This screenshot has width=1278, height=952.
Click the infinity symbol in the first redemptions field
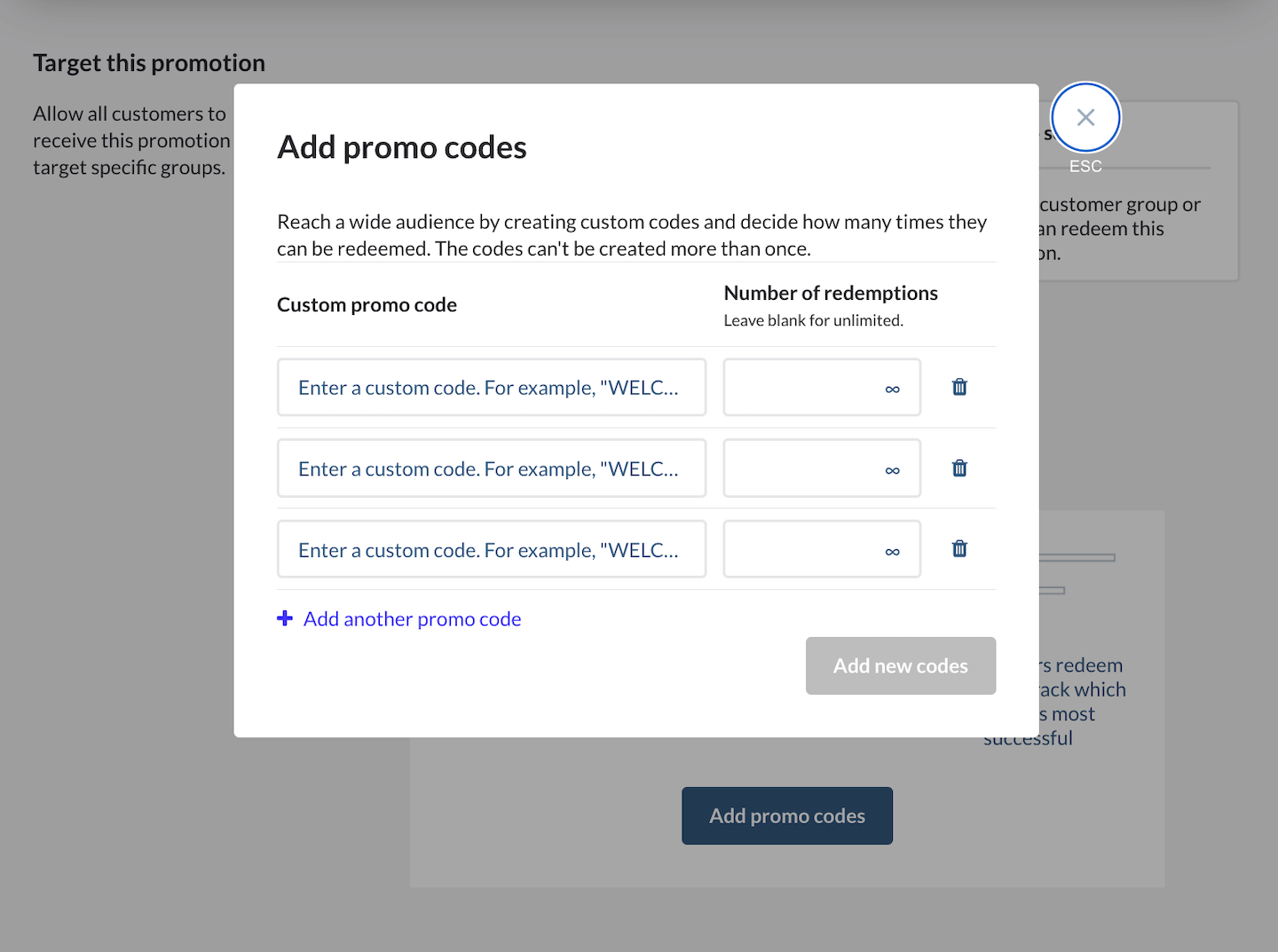(x=892, y=387)
